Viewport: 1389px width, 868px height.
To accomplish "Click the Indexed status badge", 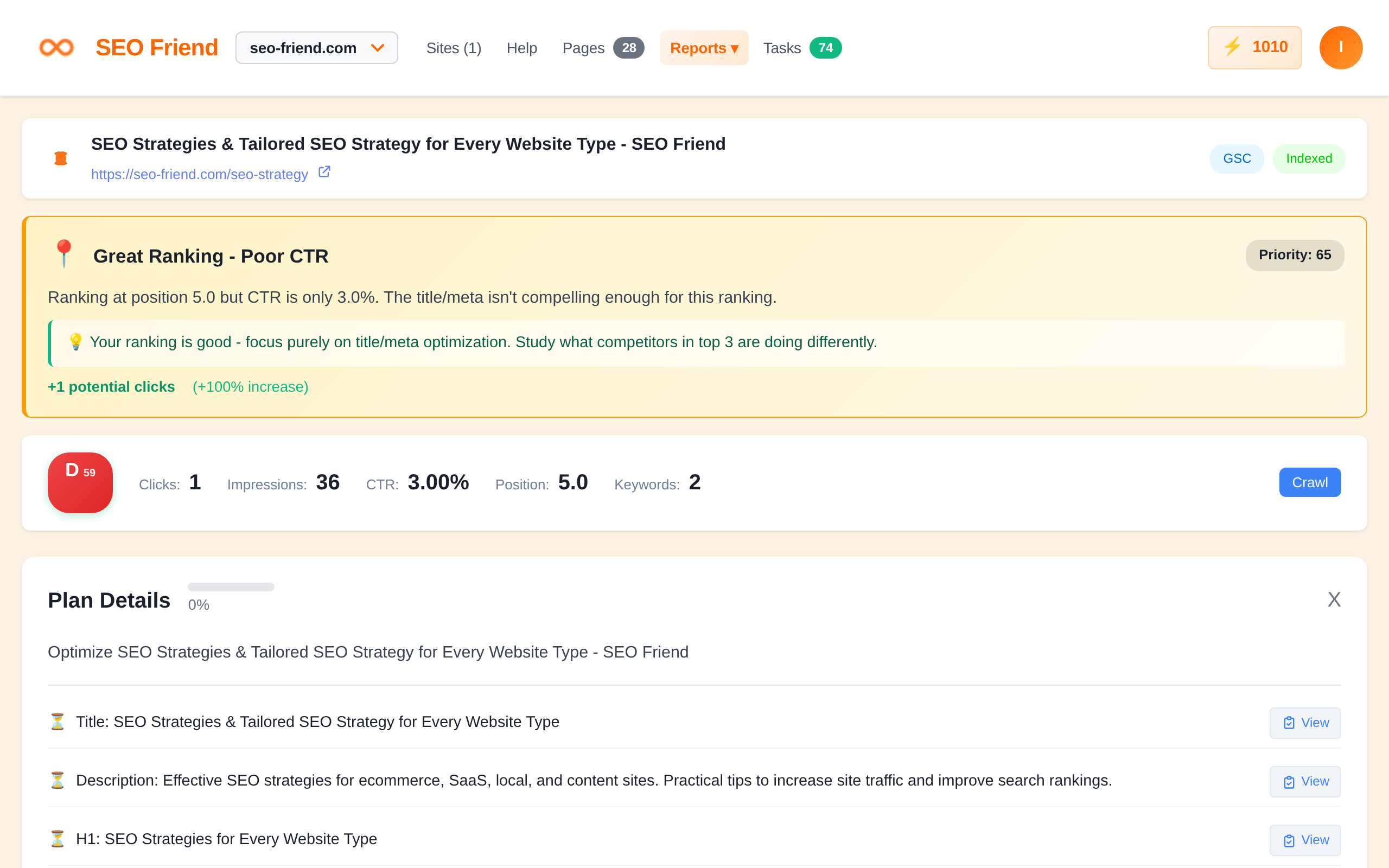I will coord(1309,158).
